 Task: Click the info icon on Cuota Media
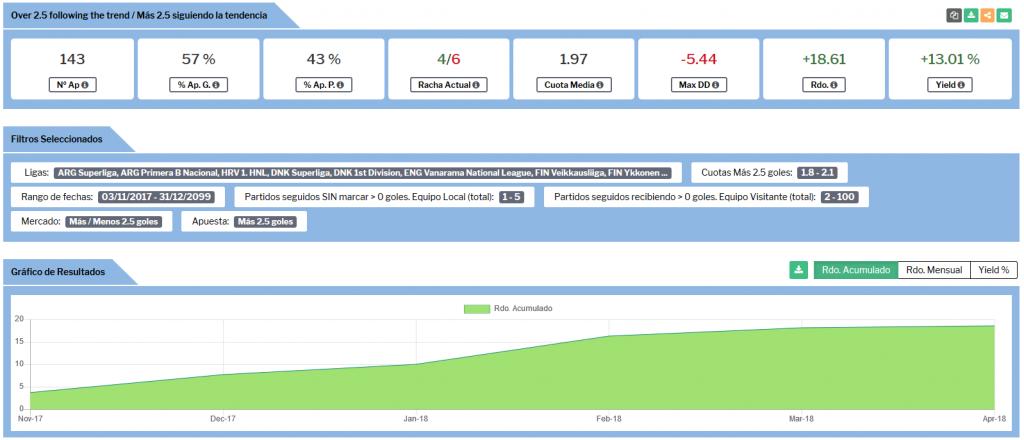tap(598, 85)
